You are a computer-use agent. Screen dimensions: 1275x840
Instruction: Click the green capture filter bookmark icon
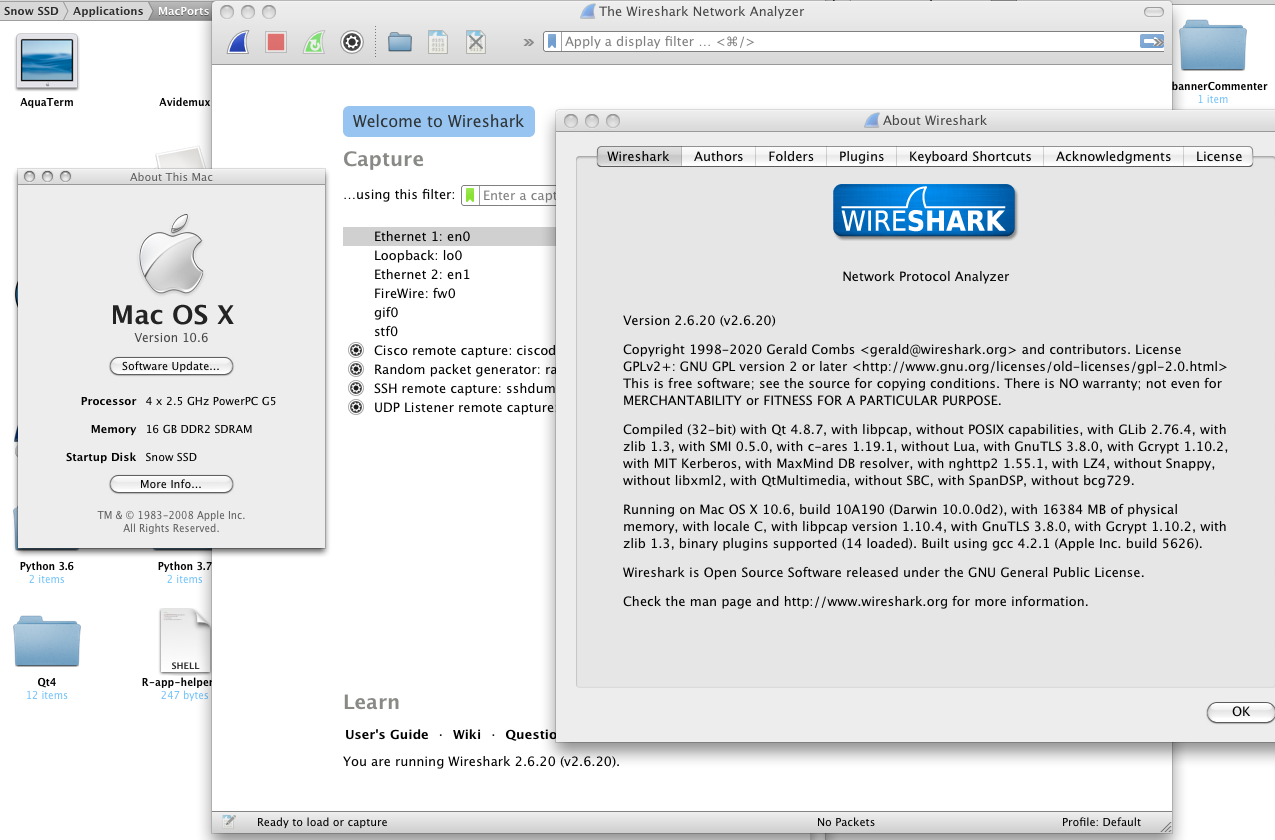pos(470,196)
